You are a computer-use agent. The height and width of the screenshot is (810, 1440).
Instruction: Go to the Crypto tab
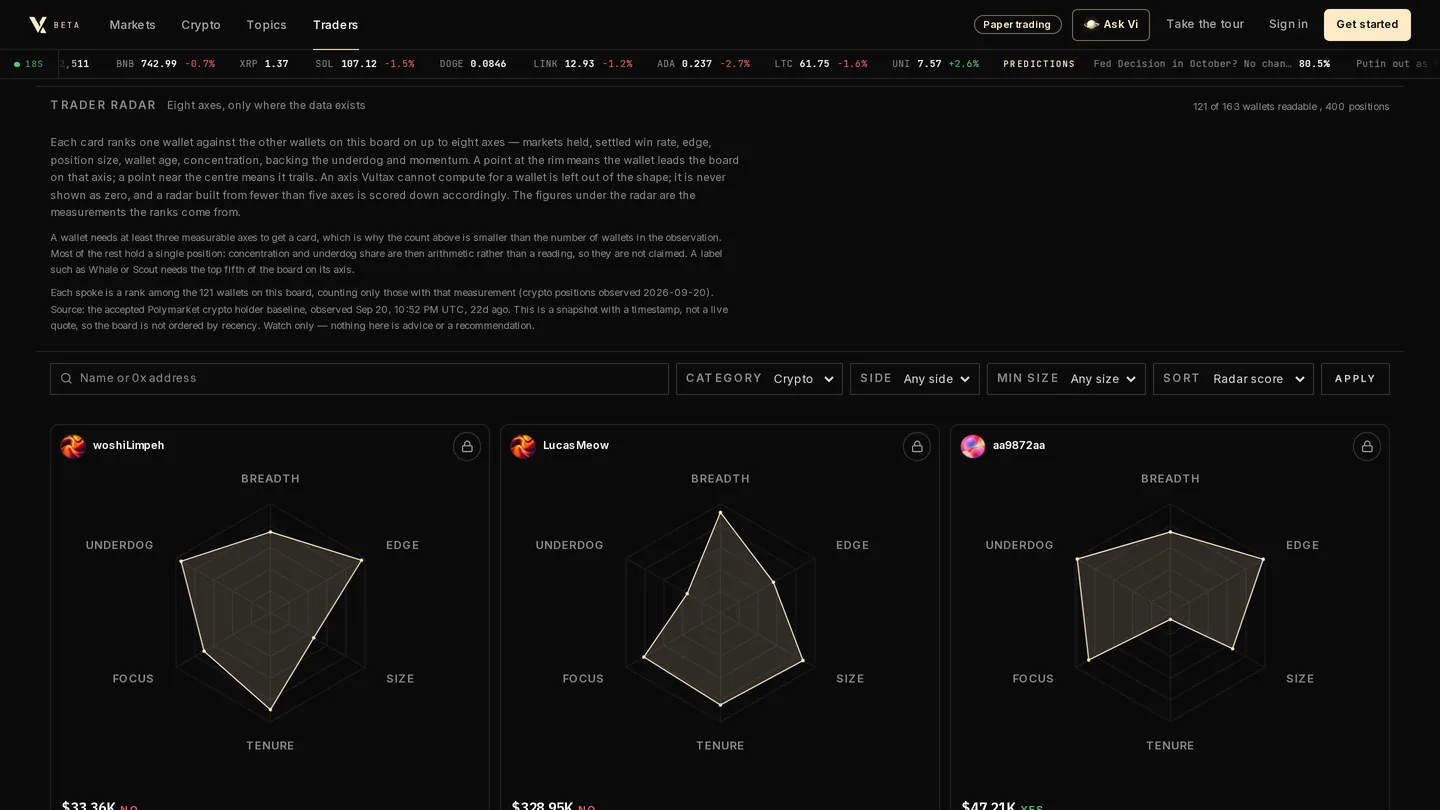click(201, 25)
